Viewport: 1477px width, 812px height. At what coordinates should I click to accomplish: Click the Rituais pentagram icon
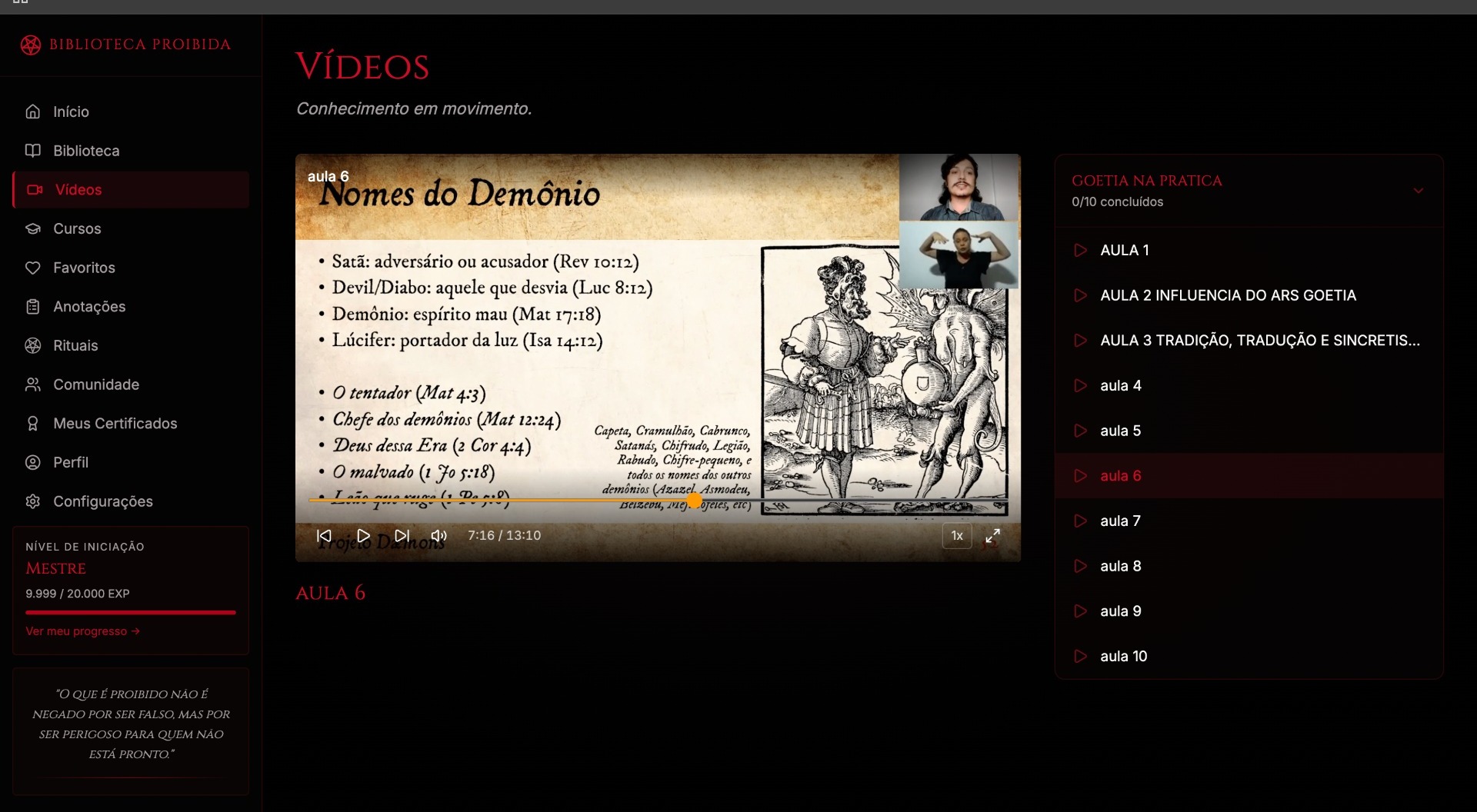[33, 345]
